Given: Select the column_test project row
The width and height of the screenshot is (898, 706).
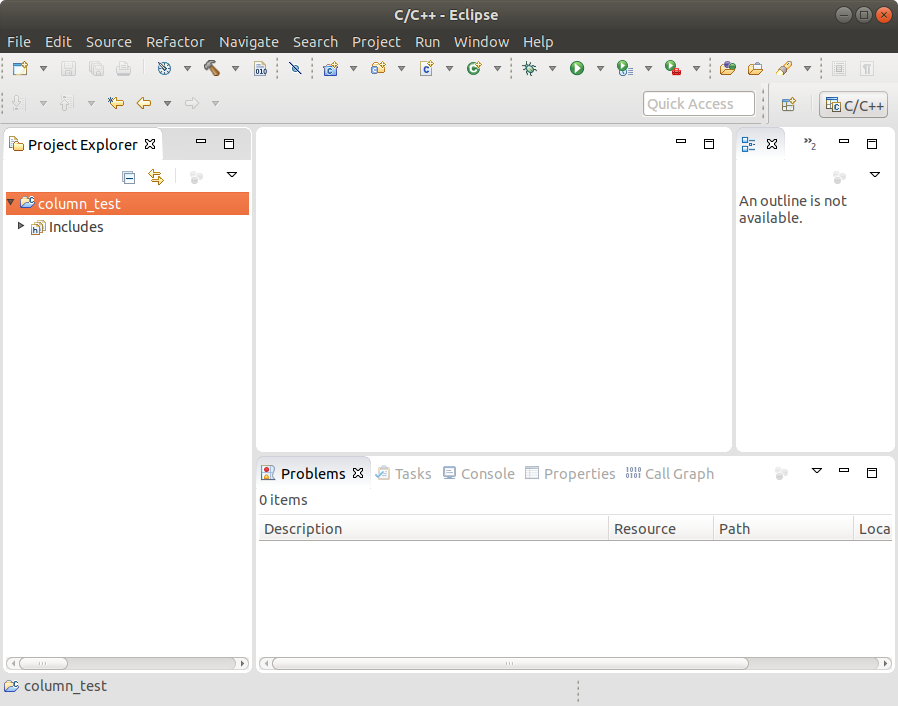Looking at the screenshot, I should pos(127,203).
